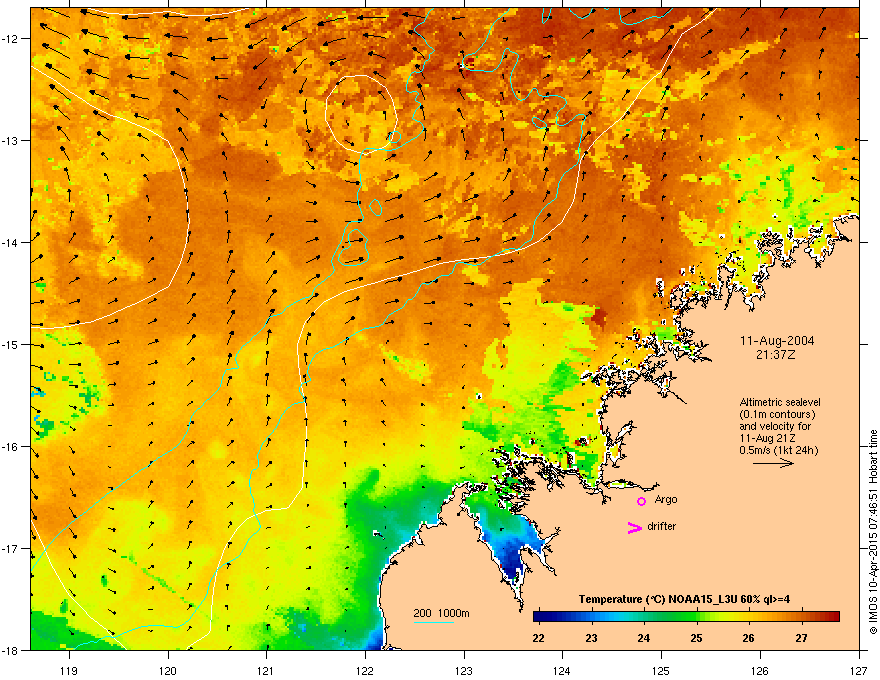Click the white closed eddy contour near 122E 13S

pyautogui.click(x=361, y=113)
